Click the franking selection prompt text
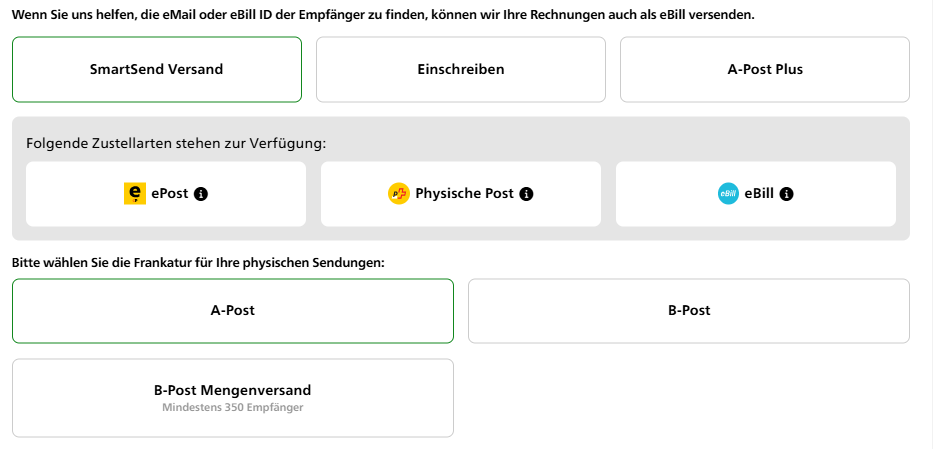The width and height of the screenshot is (933, 449). tap(198, 262)
